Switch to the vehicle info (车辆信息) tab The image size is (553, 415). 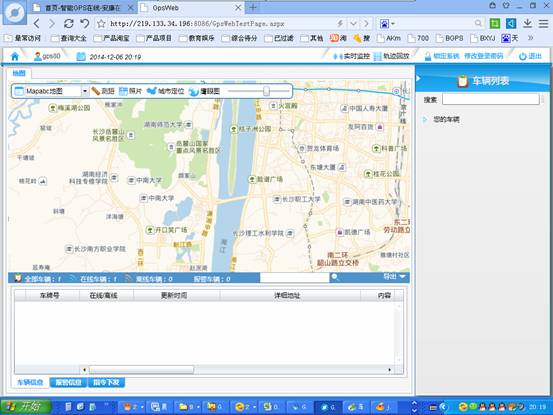[x=30, y=382]
